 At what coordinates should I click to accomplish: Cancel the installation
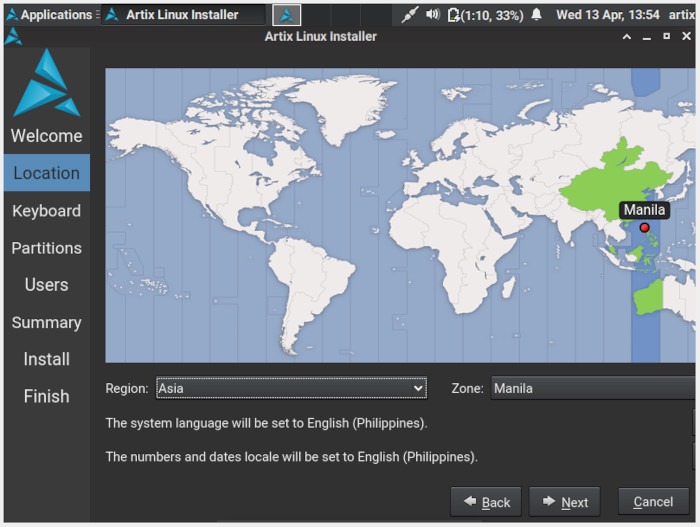pyautogui.click(x=654, y=502)
